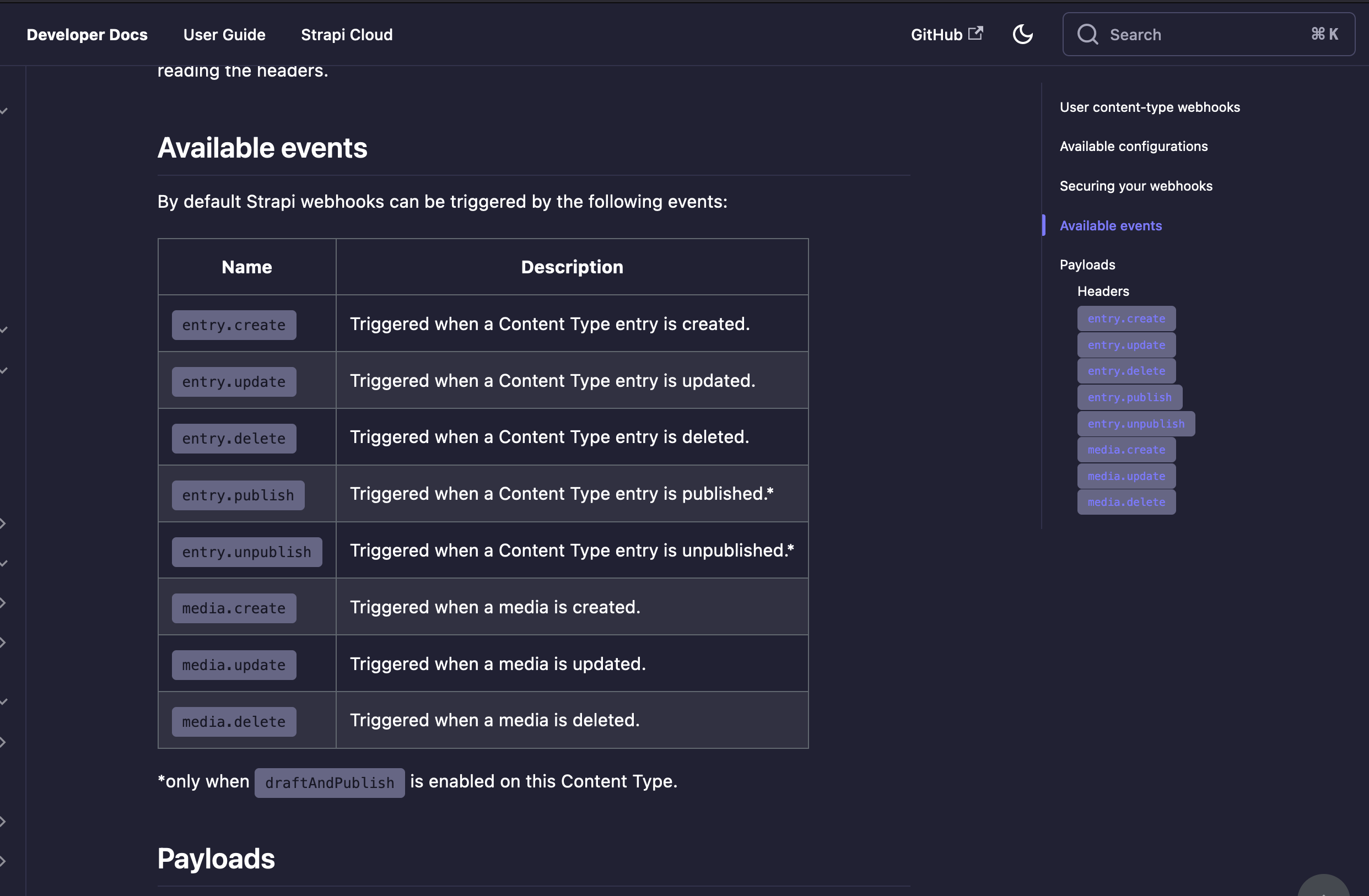
Task: Open the Strapi Cloud docs tab
Action: 346,35
